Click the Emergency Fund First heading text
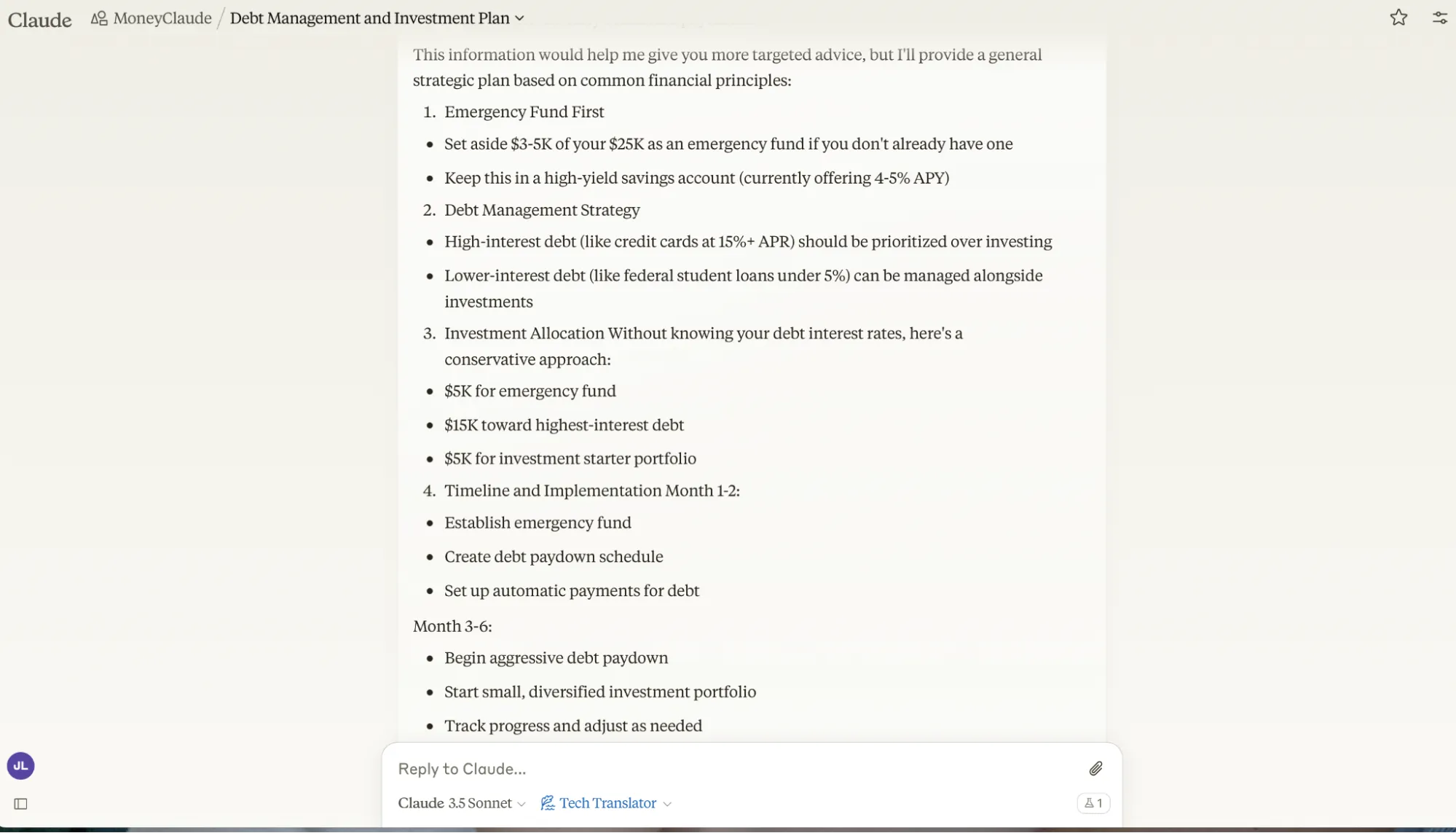The image size is (1456, 833). pos(524,112)
